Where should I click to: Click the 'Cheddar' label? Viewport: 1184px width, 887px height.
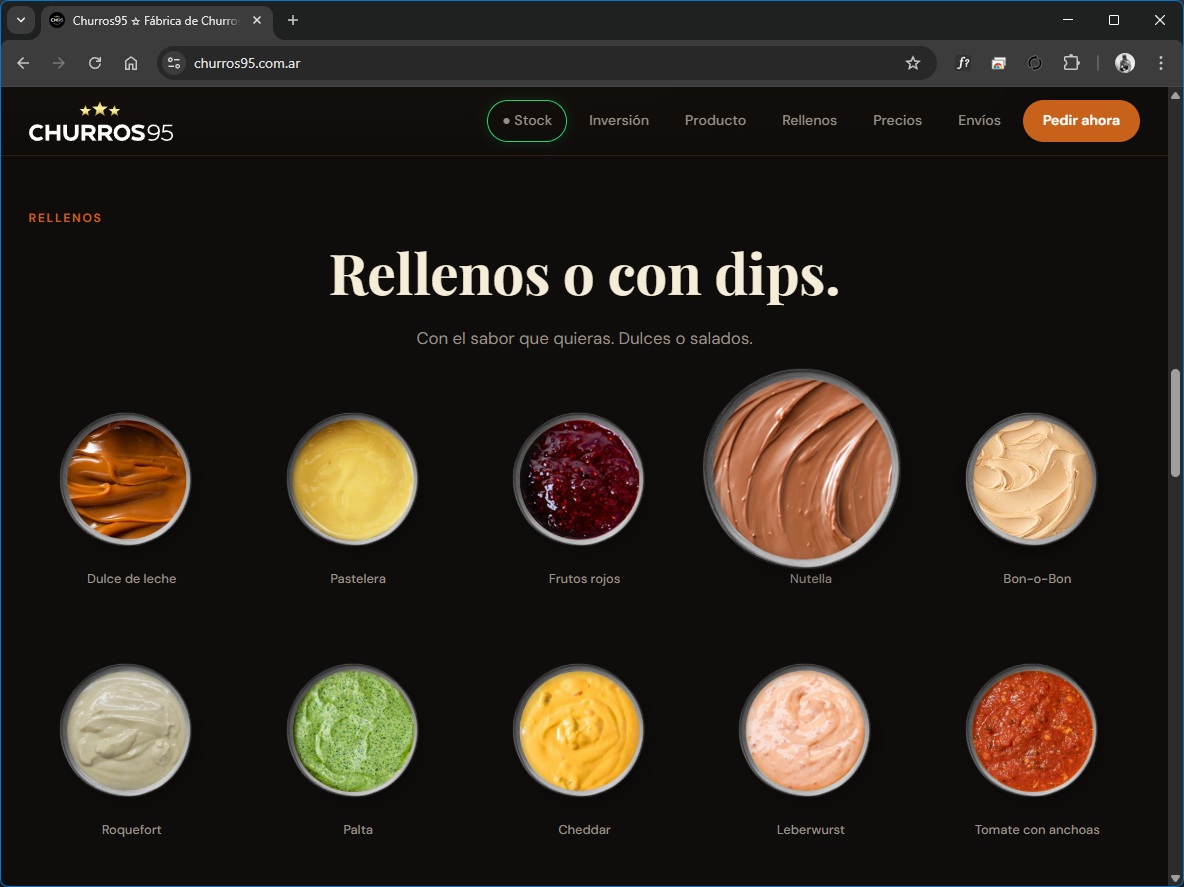(584, 830)
